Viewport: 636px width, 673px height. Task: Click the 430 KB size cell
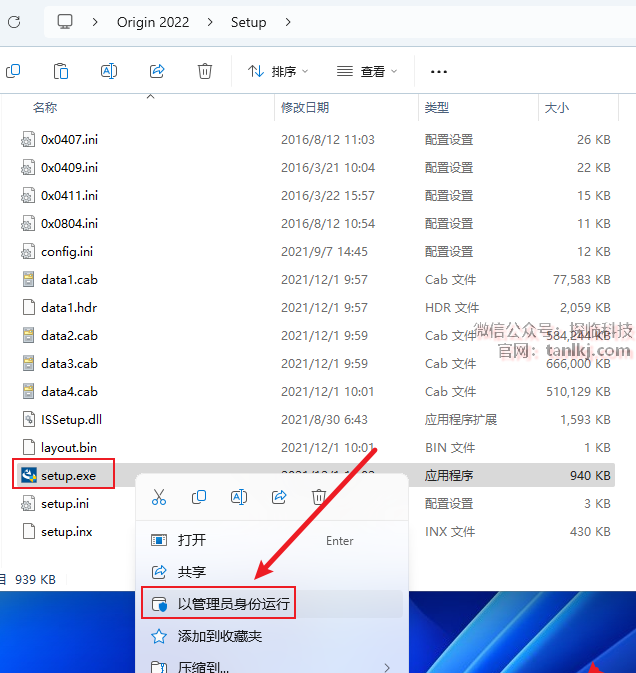pyautogui.click(x=590, y=531)
